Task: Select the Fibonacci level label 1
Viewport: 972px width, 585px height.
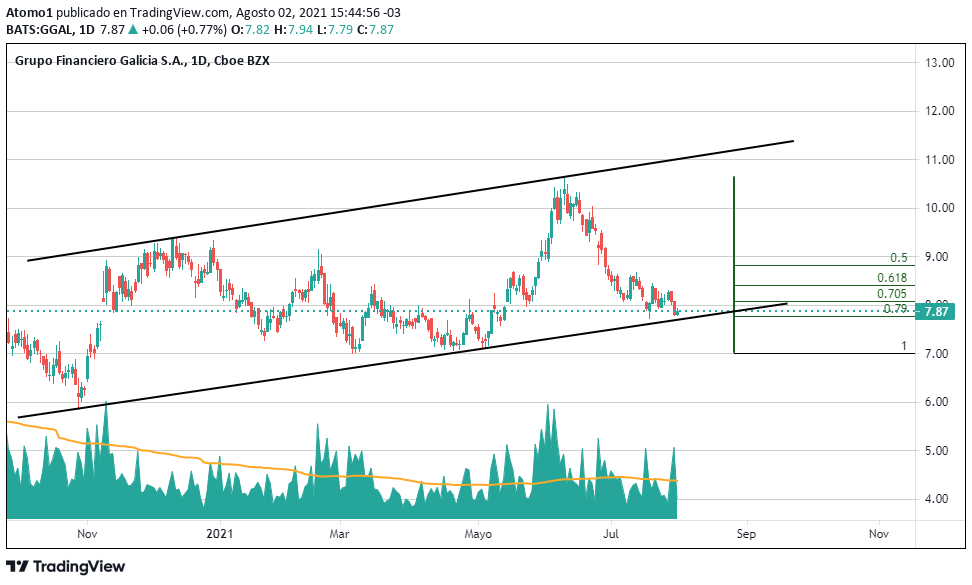Action: 904,346
